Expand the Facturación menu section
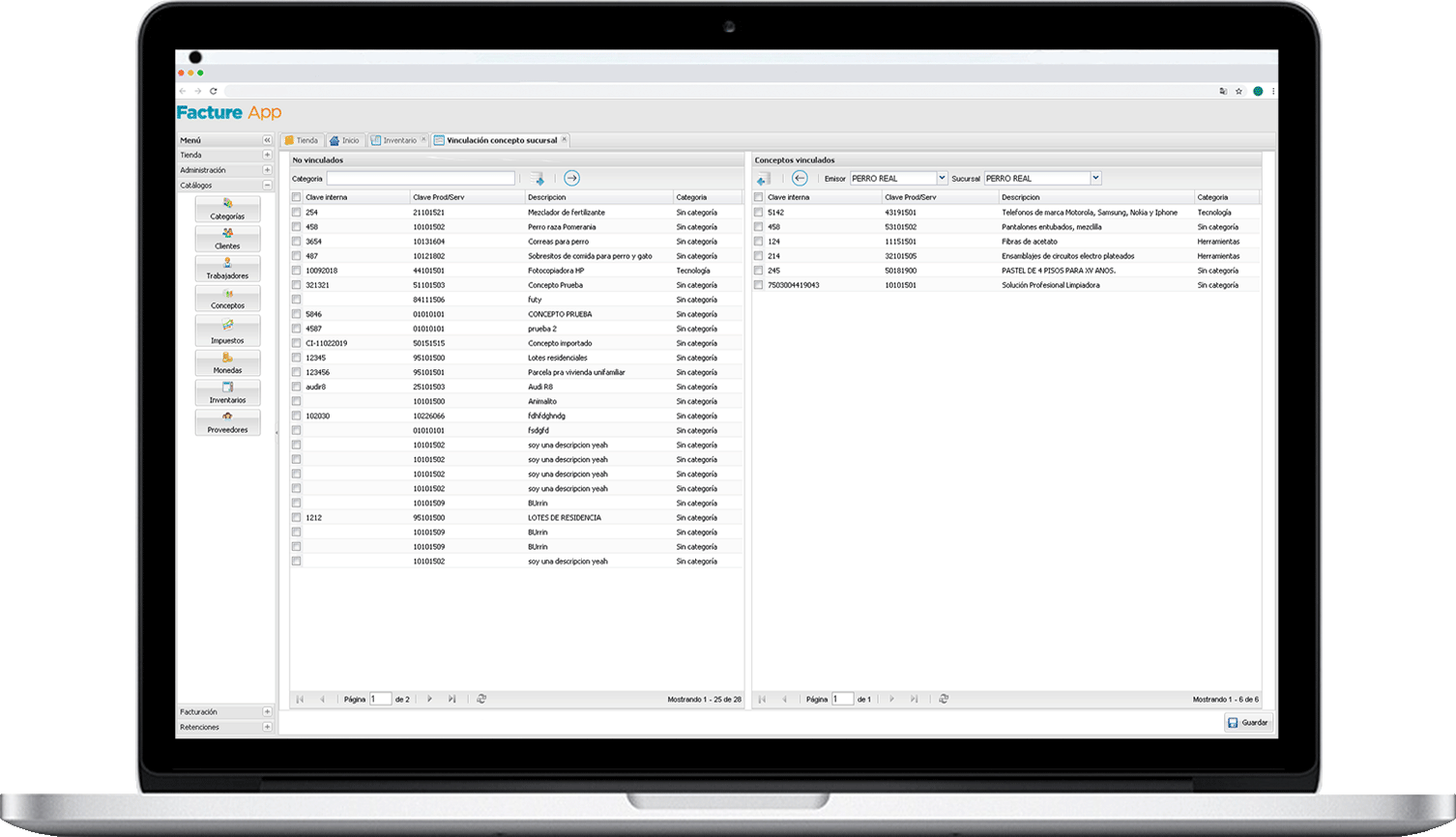 [x=268, y=712]
